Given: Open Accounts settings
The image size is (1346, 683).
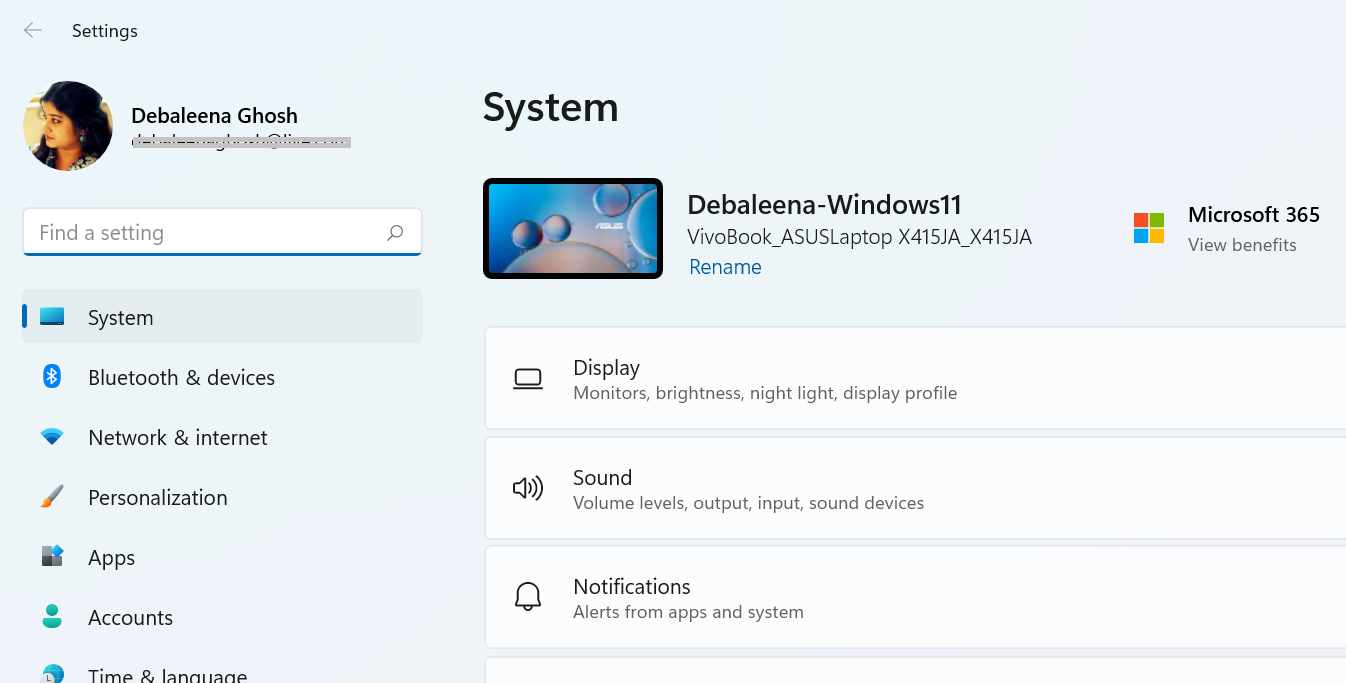Looking at the screenshot, I should point(222,617).
